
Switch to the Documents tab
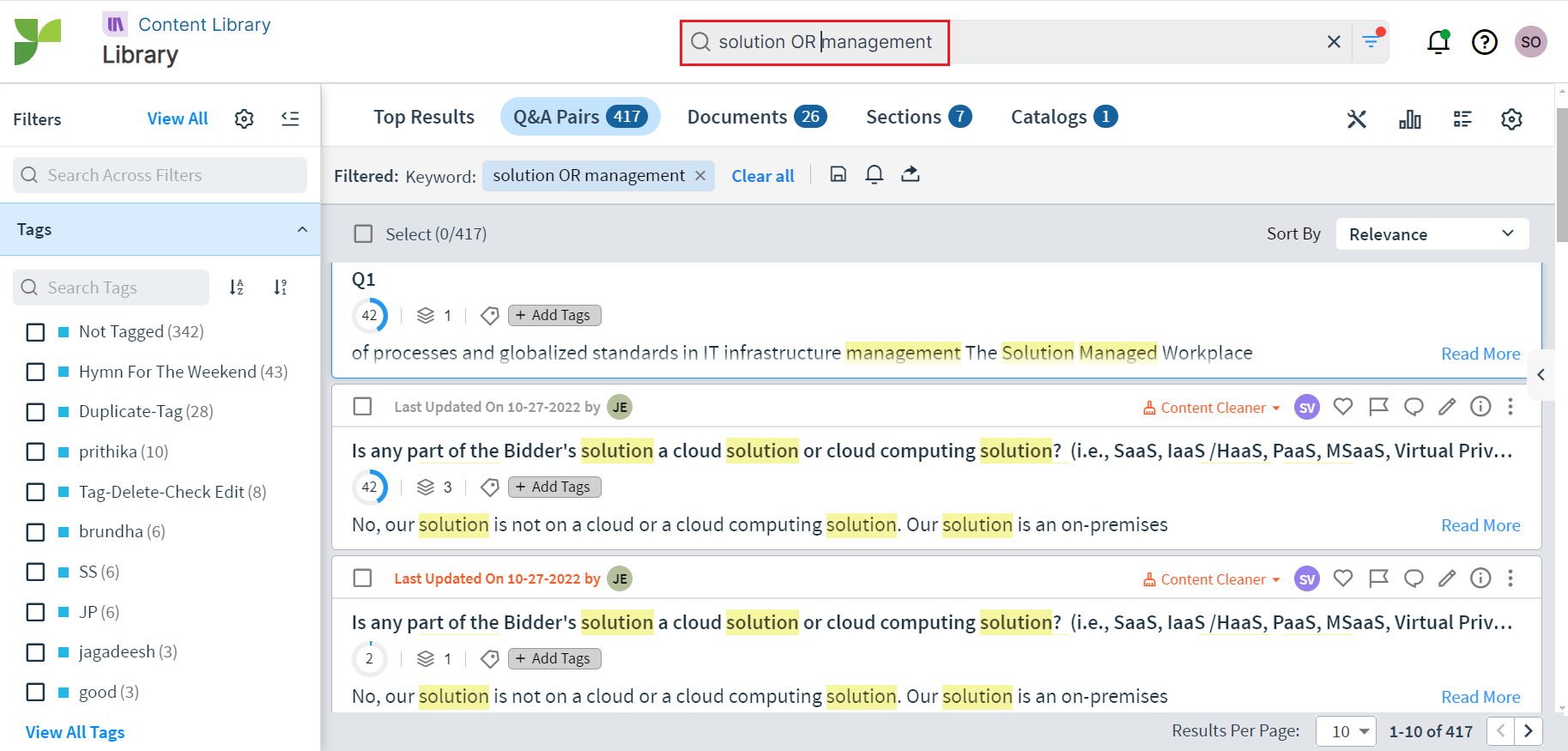[x=756, y=117]
